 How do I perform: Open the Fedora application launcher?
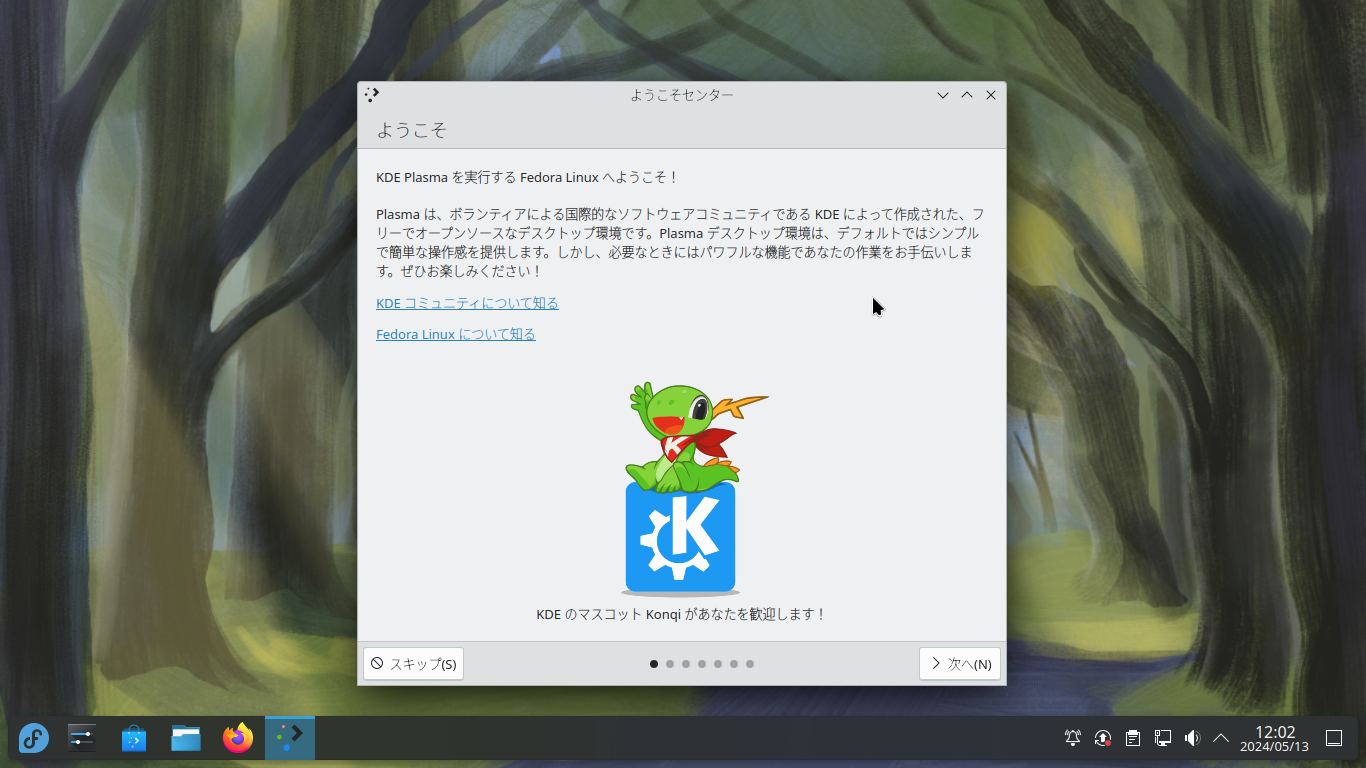tap(34, 739)
